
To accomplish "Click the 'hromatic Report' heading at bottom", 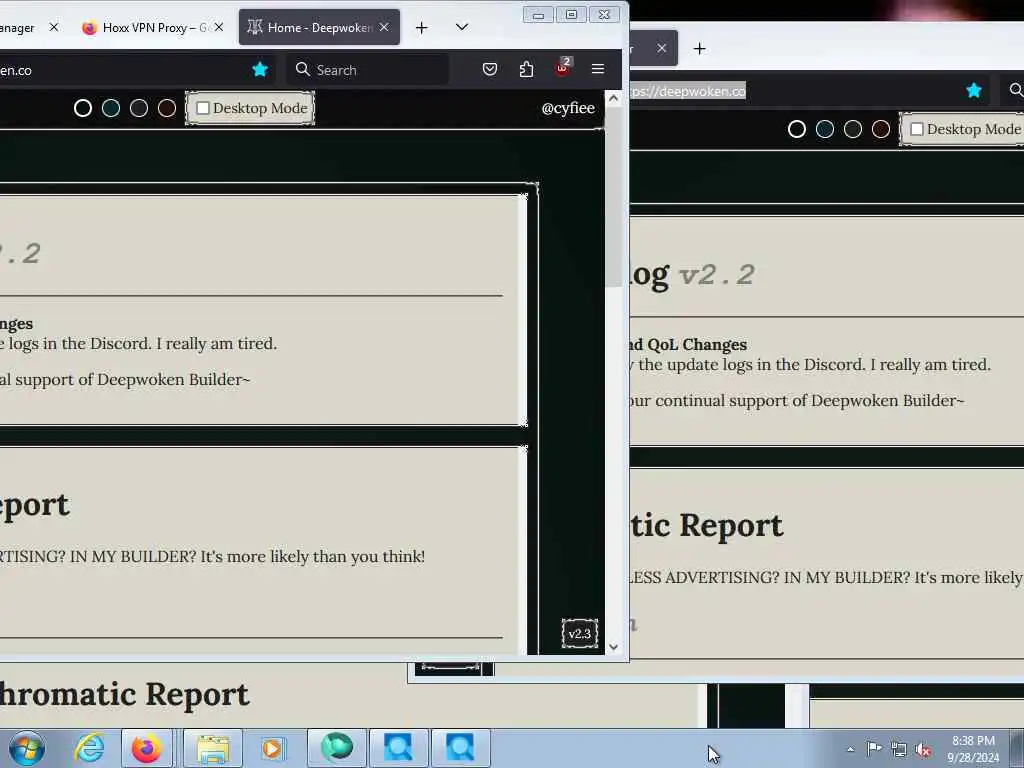I will [124, 694].
